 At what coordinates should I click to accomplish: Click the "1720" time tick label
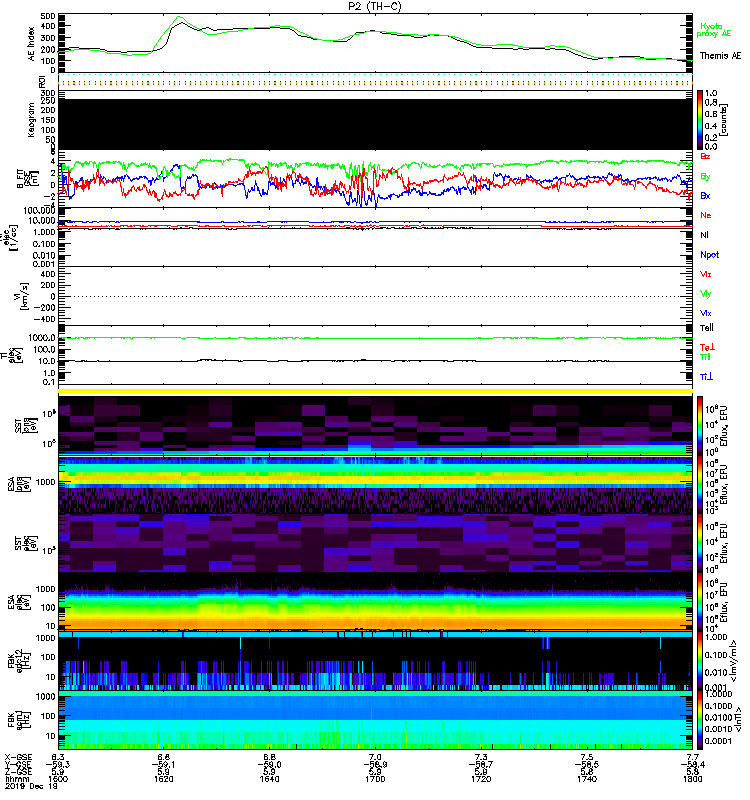point(481,779)
